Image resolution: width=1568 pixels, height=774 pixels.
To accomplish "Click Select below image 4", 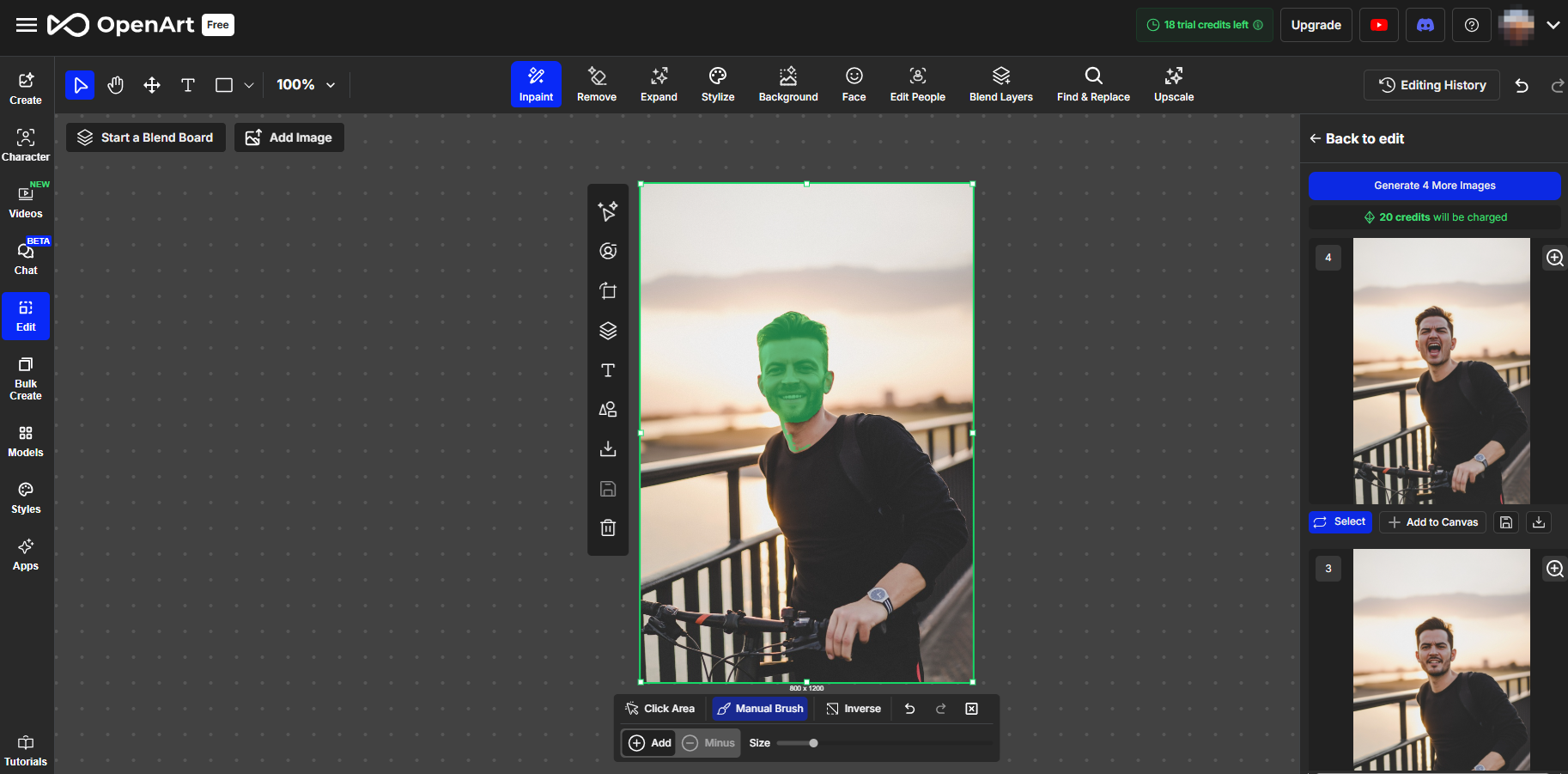I will tap(1340, 522).
